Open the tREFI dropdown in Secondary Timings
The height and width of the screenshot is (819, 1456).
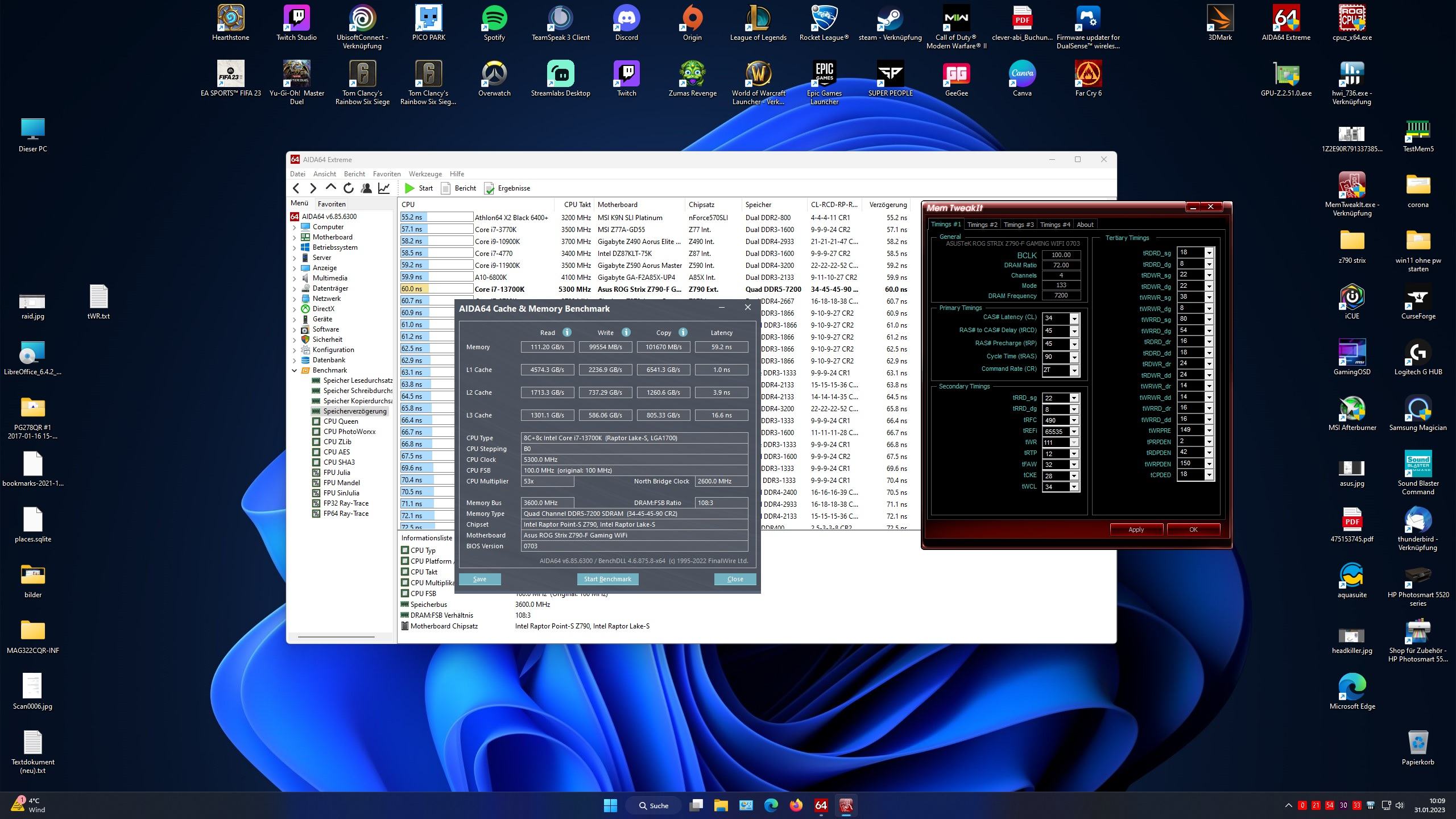pyautogui.click(x=1074, y=431)
